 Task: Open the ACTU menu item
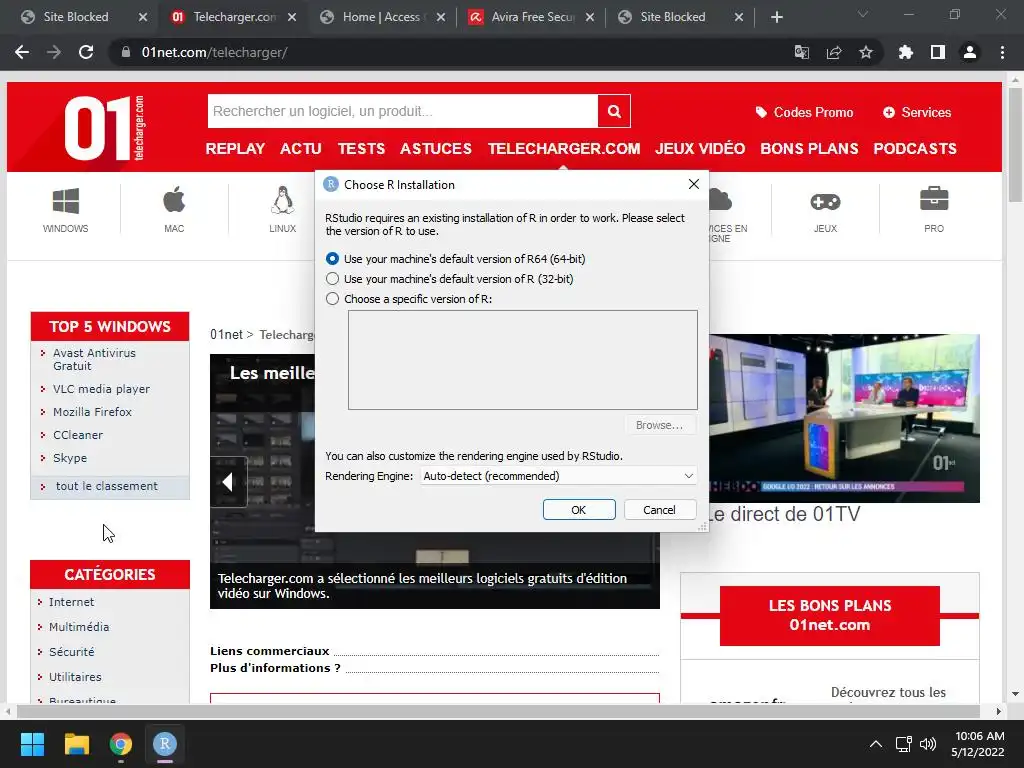pos(300,149)
